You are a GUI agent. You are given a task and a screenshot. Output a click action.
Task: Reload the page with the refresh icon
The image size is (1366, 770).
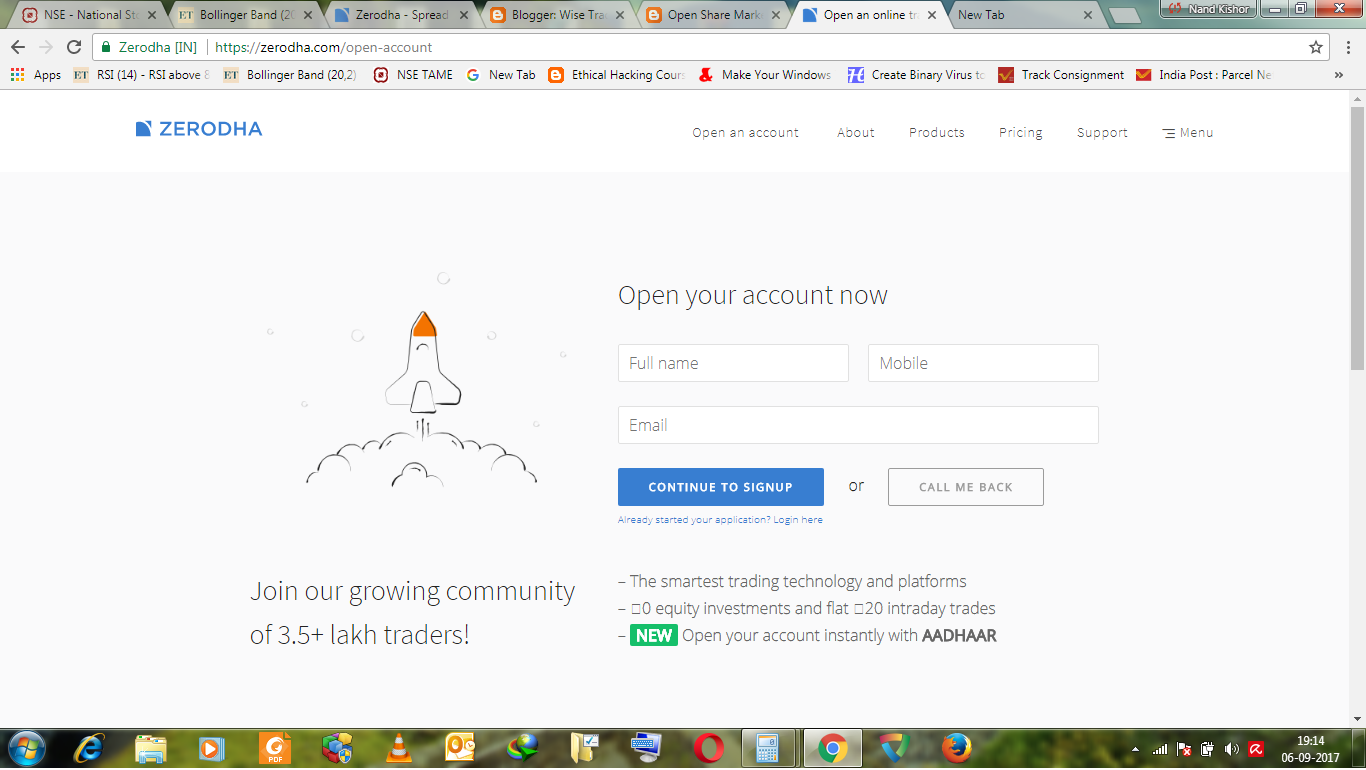click(x=73, y=46)
